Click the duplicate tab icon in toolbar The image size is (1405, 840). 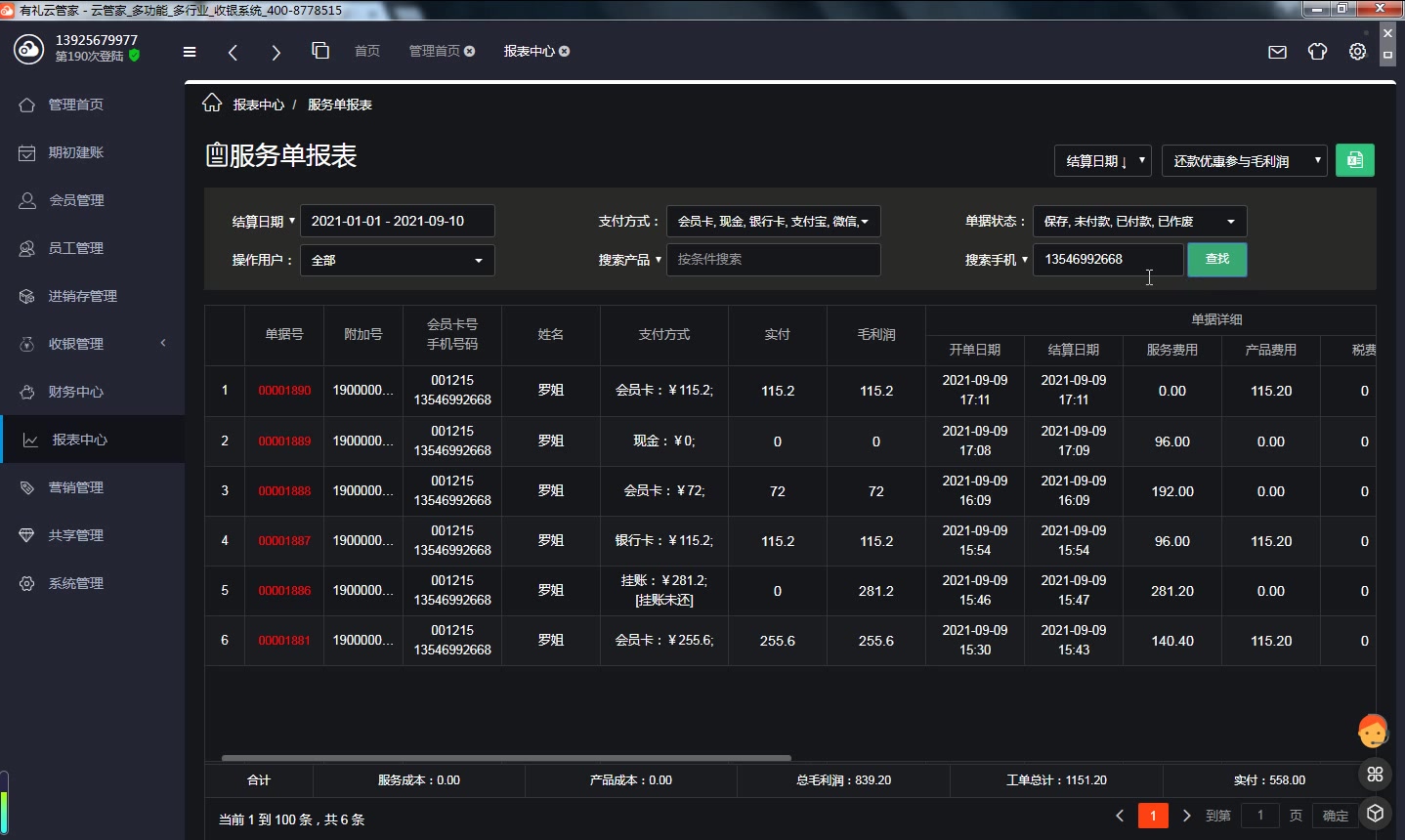(x=319, y=50)
